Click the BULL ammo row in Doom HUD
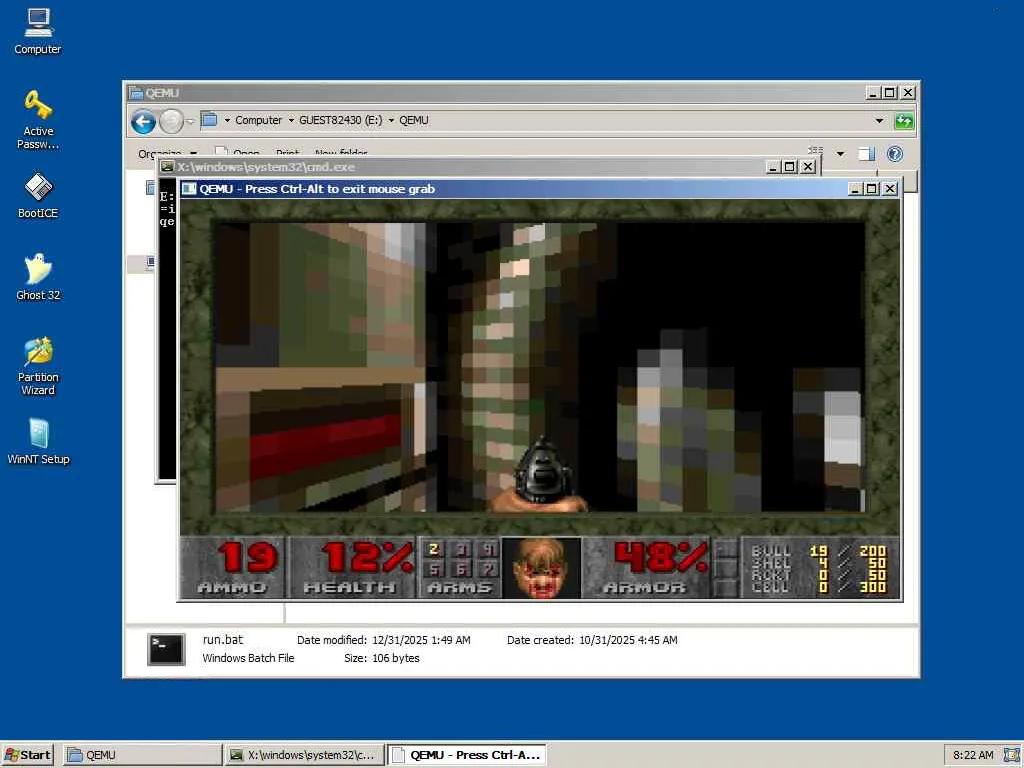This screenshot has height=768, width=1024. [818, 551]
